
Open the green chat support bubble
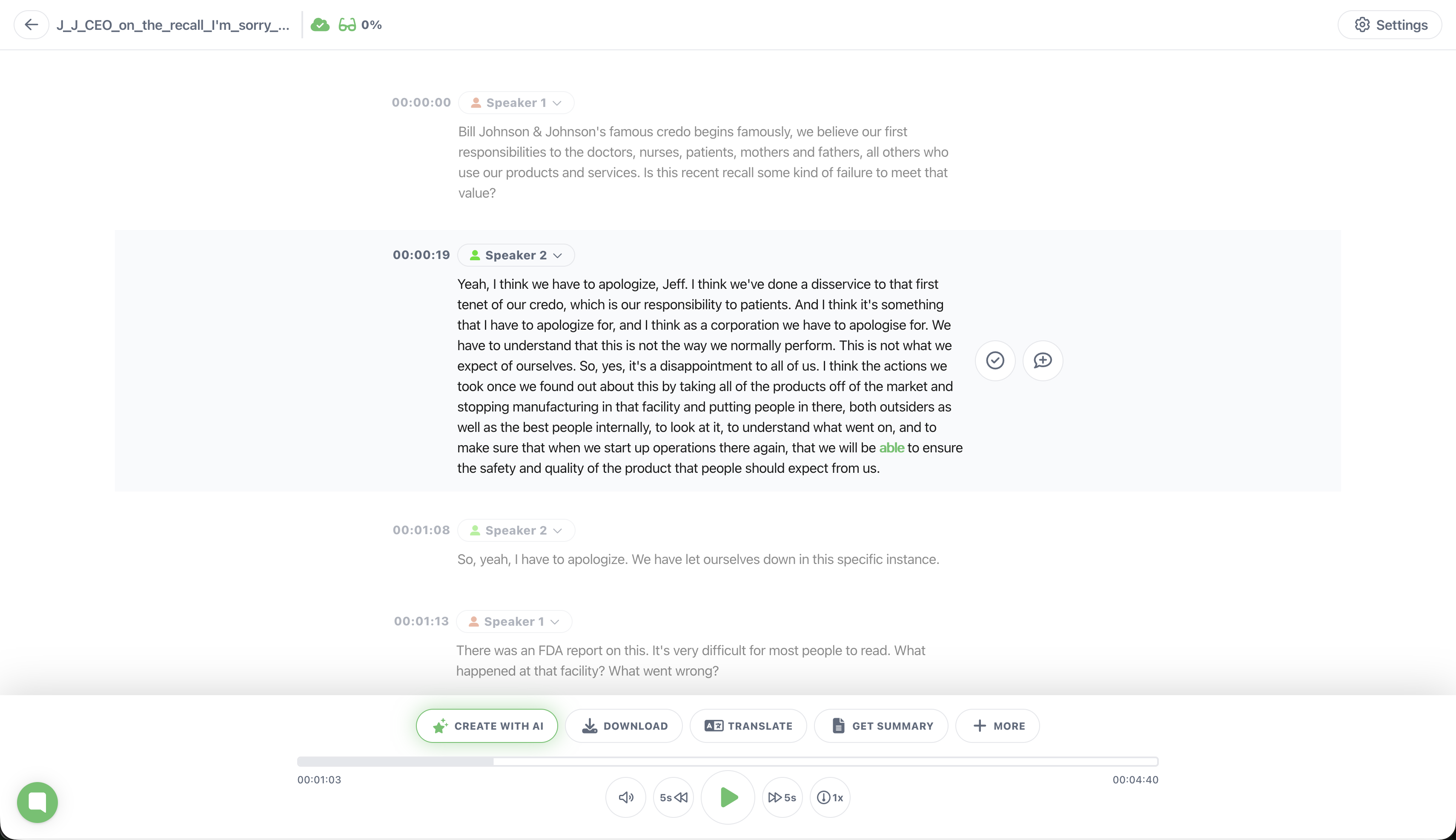pyautogui.click(x=37, y=802)
